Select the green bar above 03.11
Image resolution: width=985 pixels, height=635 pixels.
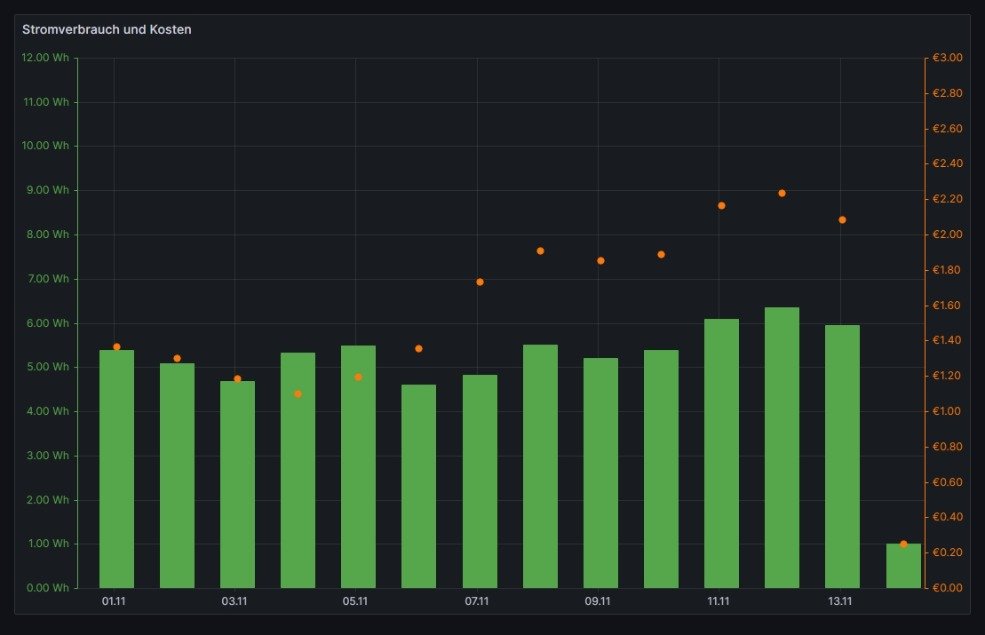pos(237,485)
